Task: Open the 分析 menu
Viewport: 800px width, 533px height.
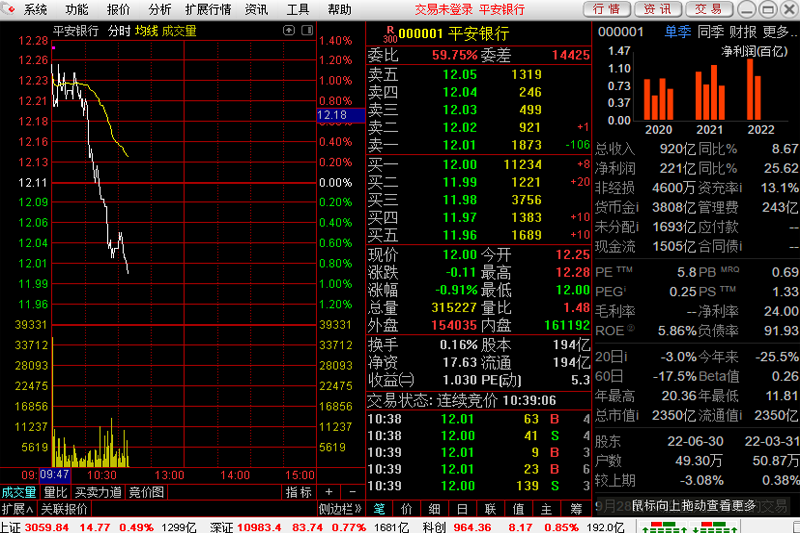Action: pos(160,9)
